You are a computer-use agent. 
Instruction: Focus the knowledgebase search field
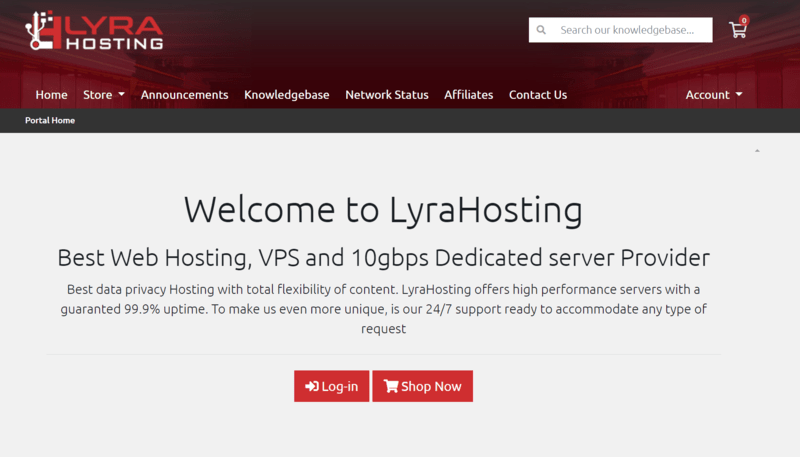coord(620,30)
